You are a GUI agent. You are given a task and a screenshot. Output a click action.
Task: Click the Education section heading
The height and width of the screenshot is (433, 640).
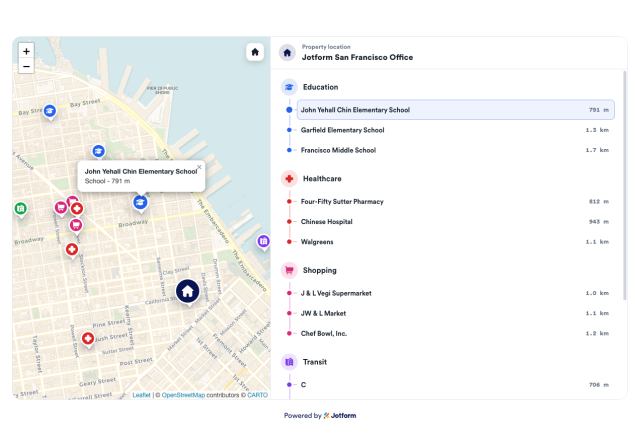tap(320, 87)
